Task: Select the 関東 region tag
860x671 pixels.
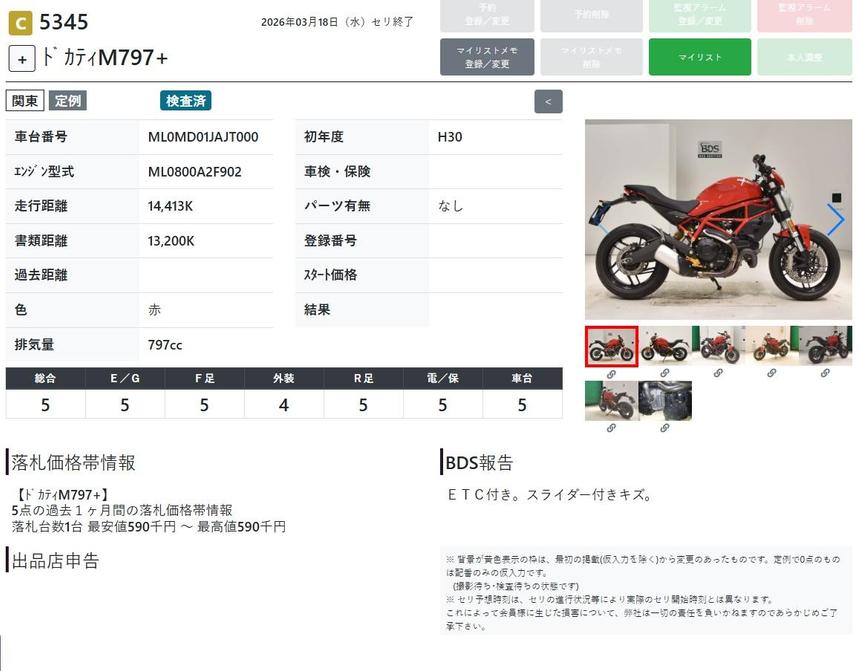Action: tap(25, 101)
